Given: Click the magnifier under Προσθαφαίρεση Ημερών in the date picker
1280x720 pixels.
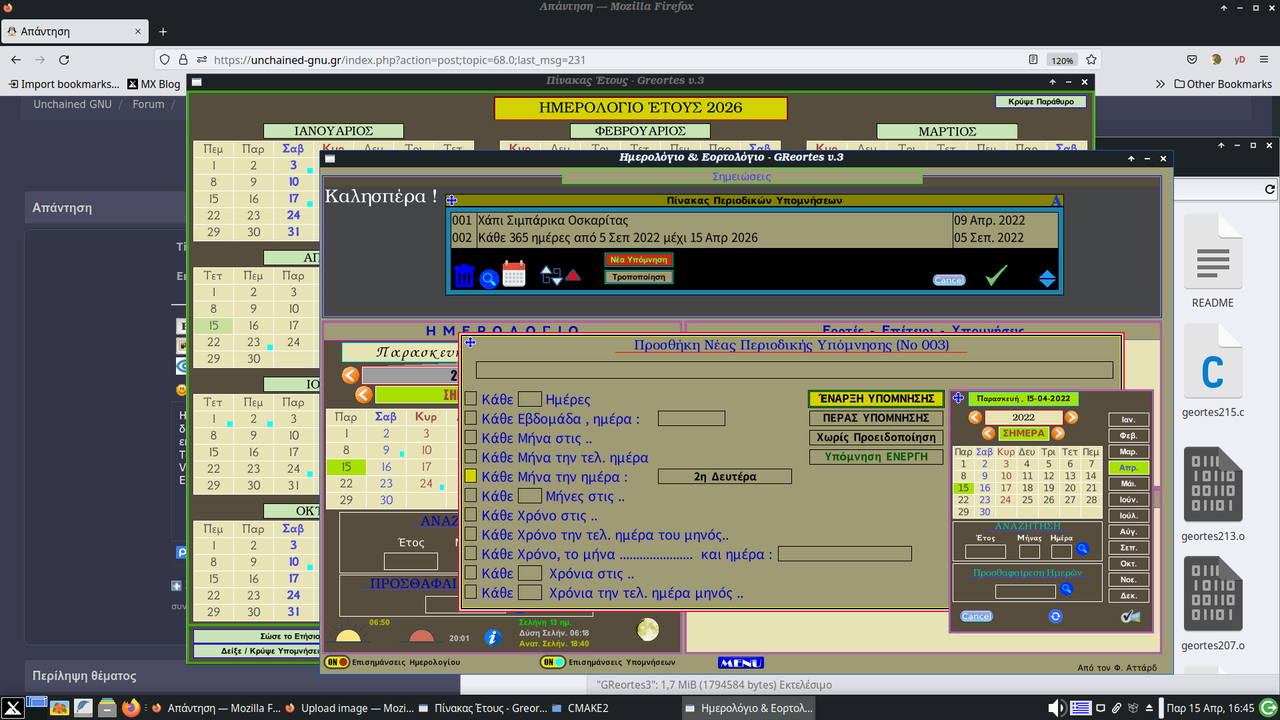Looking at the screenshot, I should tap(1066, 590).
